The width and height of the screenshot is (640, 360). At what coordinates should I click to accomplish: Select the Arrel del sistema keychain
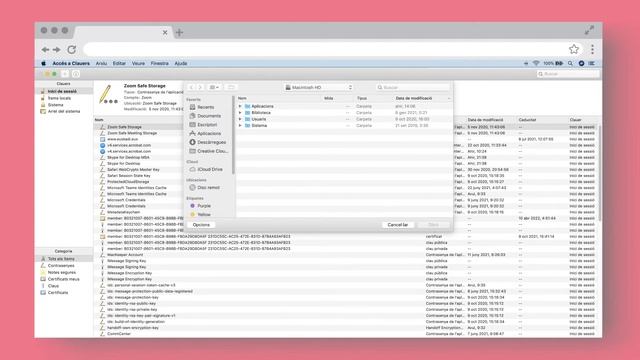coord(64,111)
